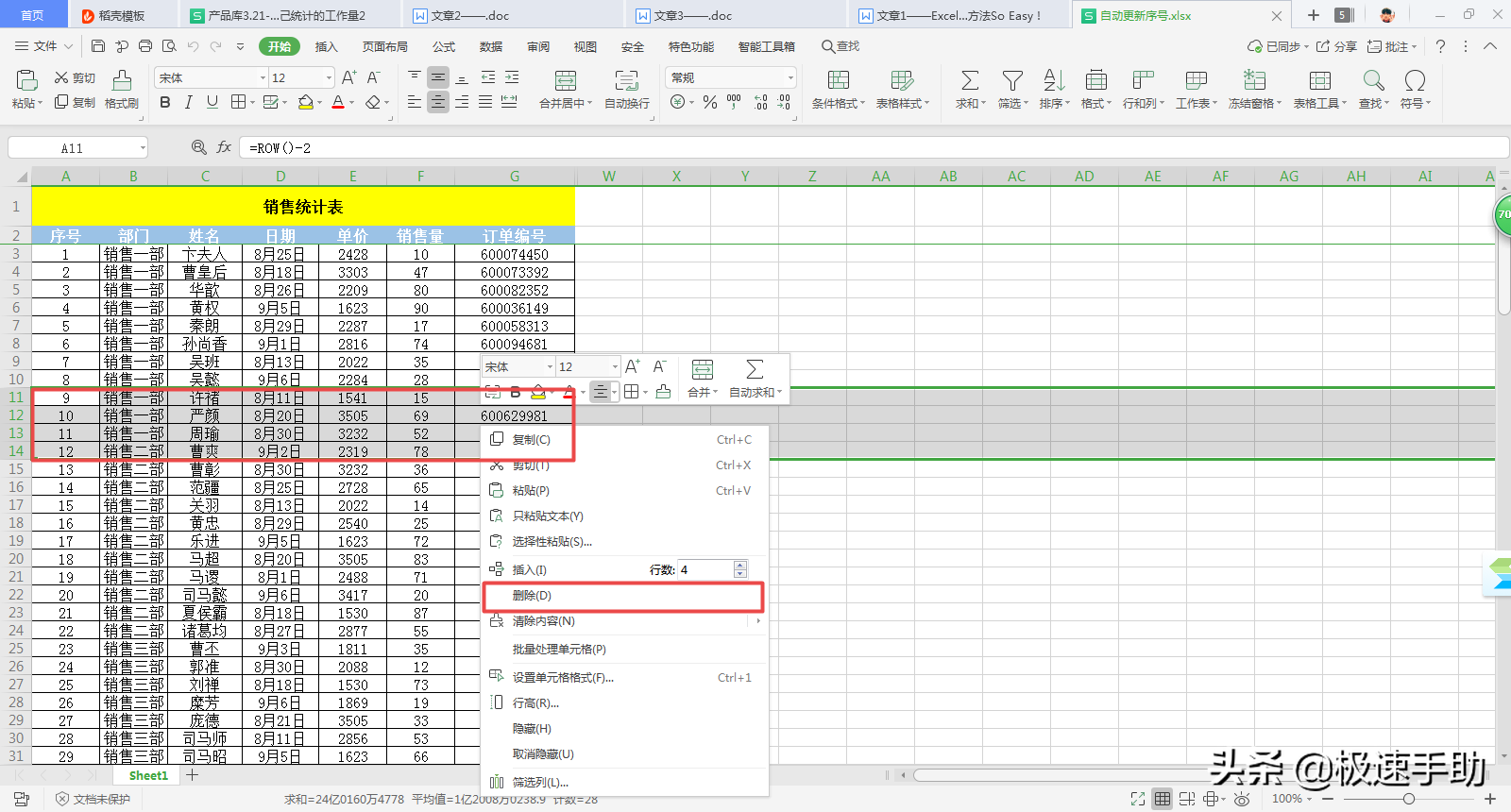Open the number format (常规) dropdown
The width and height of the screenshot is (1511, 812).
(790, 77)
